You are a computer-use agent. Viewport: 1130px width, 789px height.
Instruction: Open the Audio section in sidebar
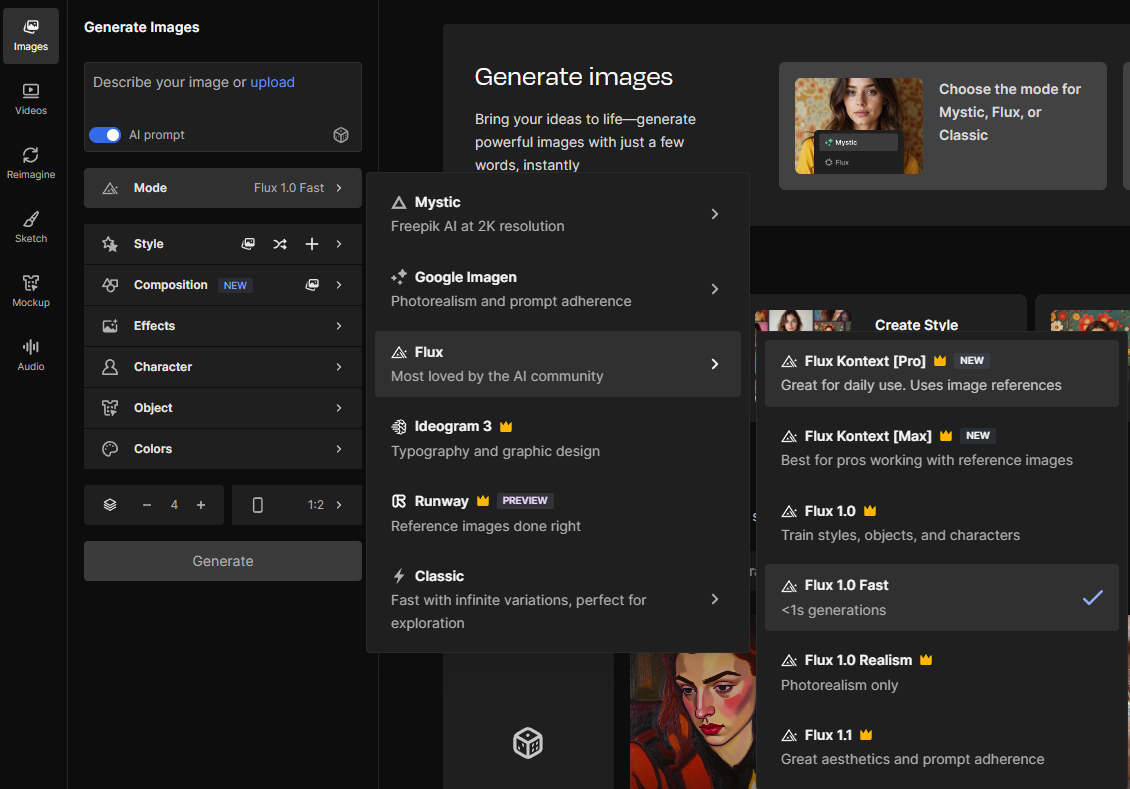click(31, 356)
